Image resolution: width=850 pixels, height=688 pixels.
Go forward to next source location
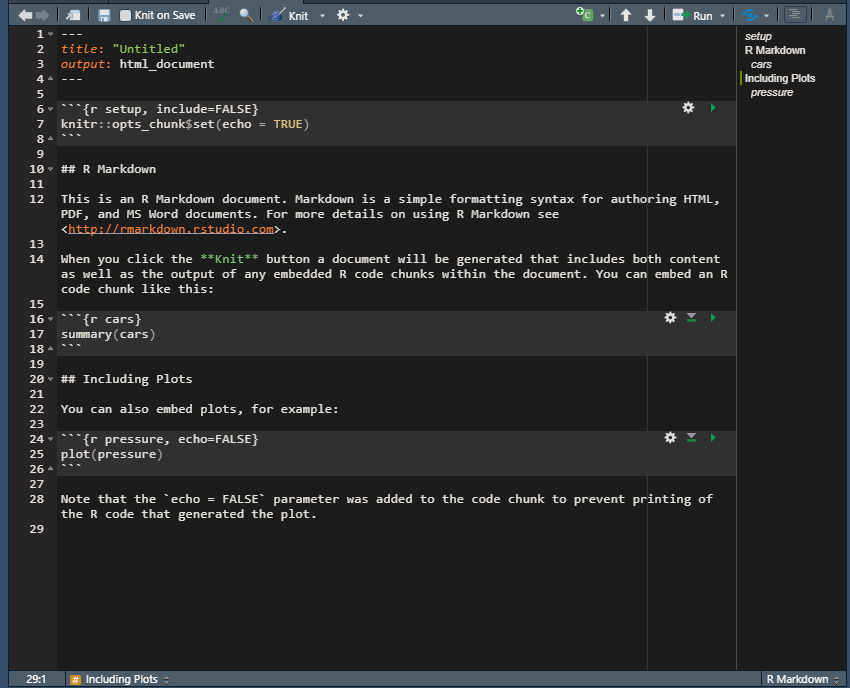[43, 15]
